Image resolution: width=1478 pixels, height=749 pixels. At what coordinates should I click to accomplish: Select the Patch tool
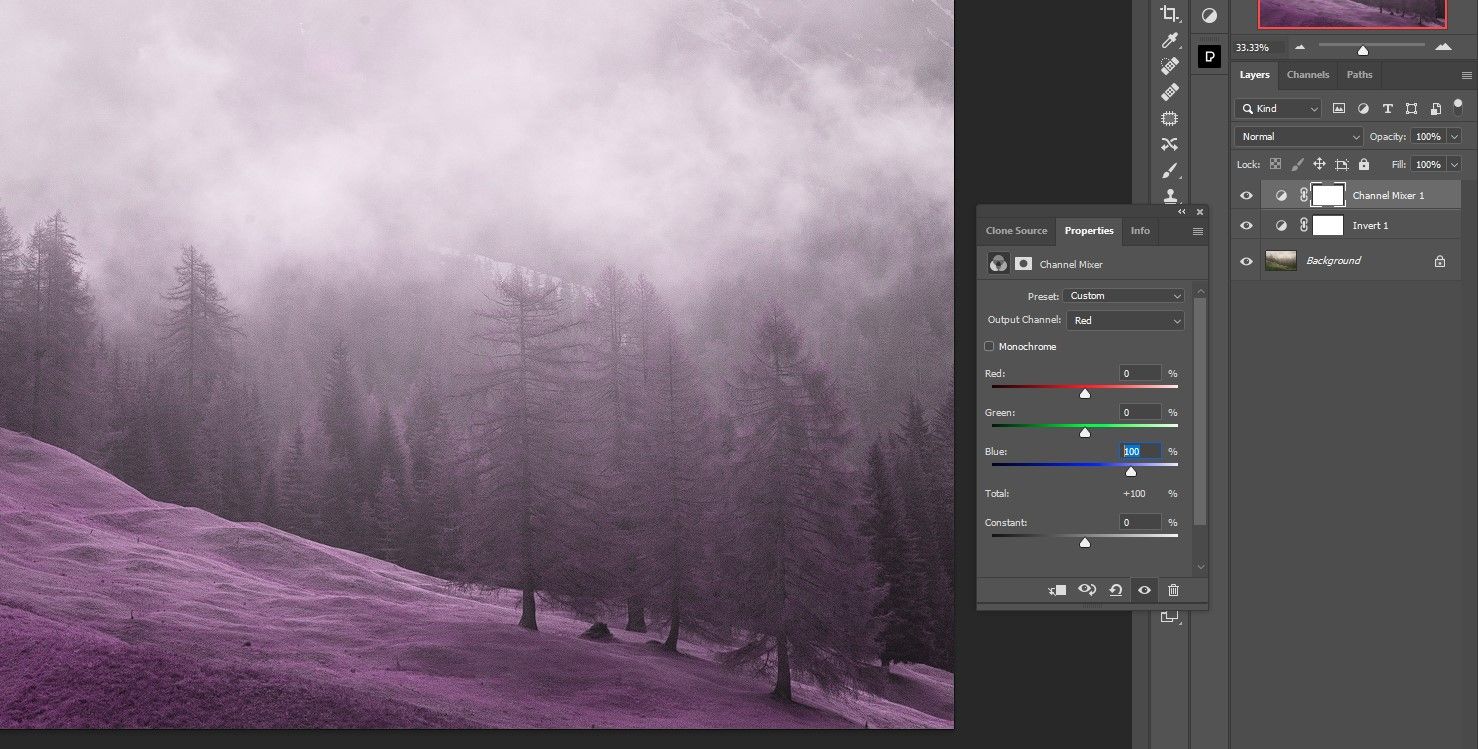point(1169,118)
